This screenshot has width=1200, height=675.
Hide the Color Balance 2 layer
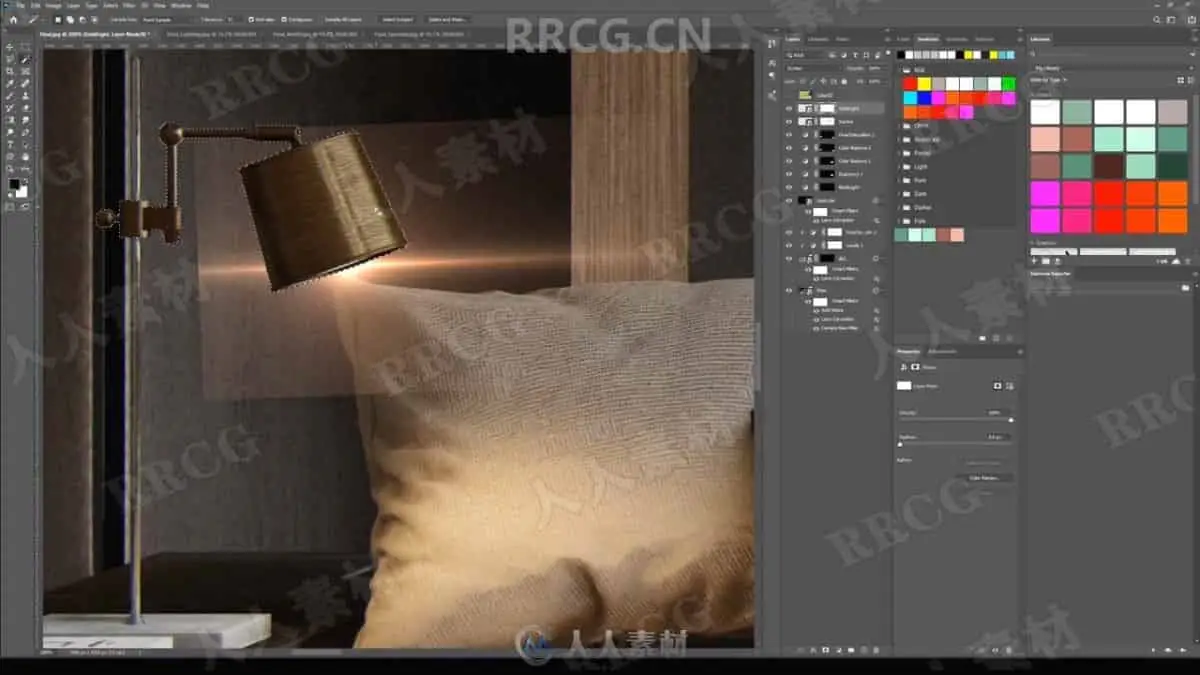pyautogui.click(x=789, y=148)
